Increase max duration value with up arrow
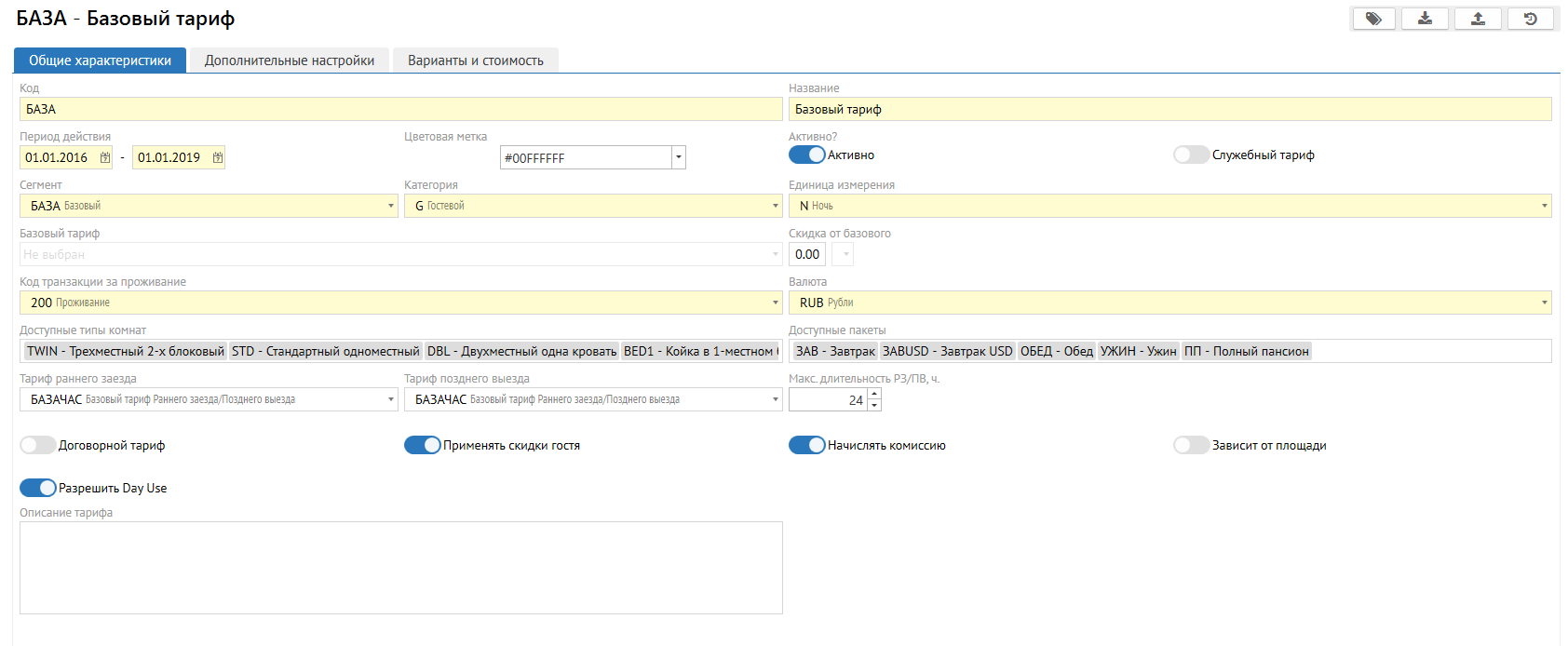This screenshot has width=1568, height=646. coord(874,395)
